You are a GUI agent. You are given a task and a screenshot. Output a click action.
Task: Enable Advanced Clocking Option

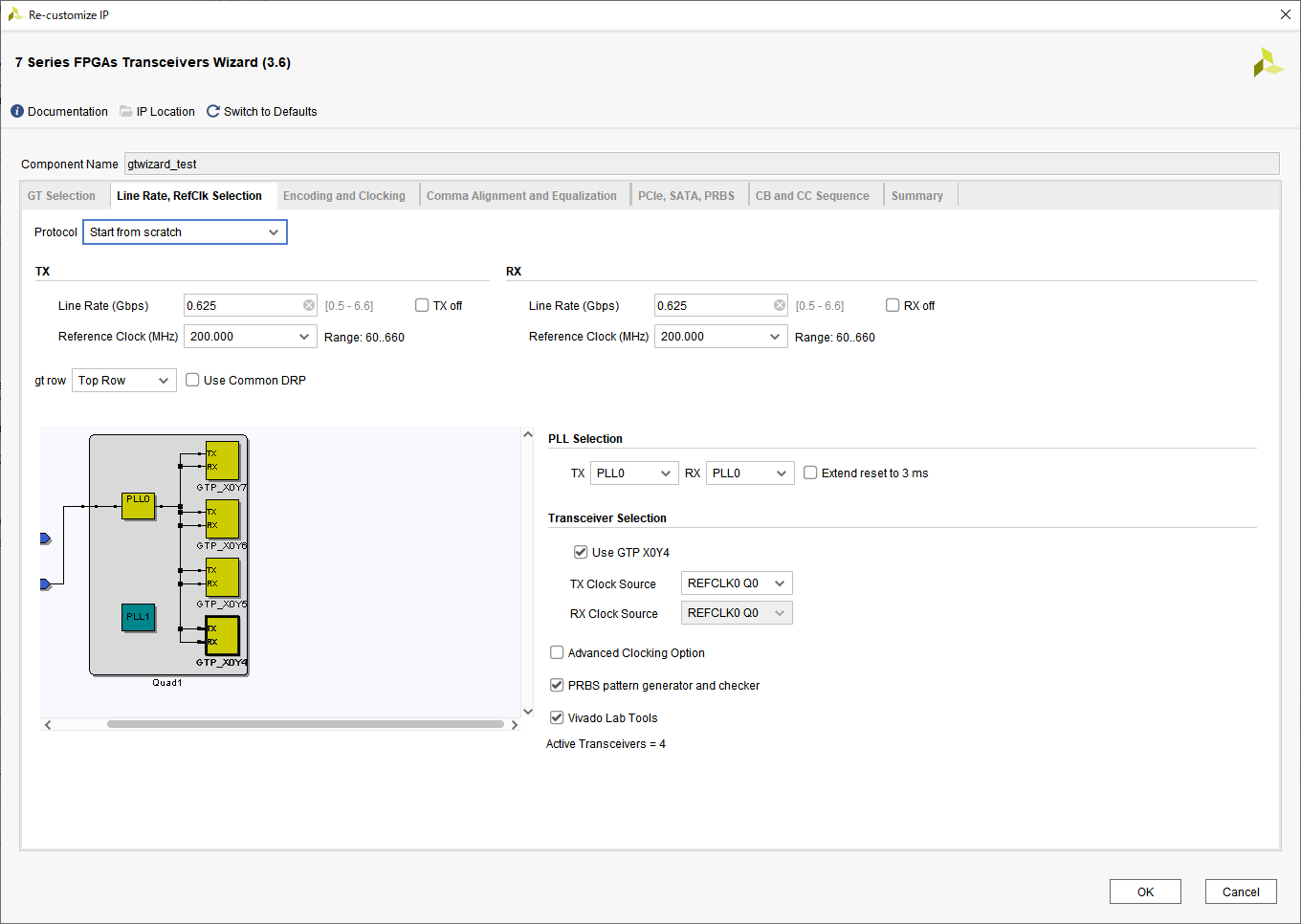tap(557, 652)
